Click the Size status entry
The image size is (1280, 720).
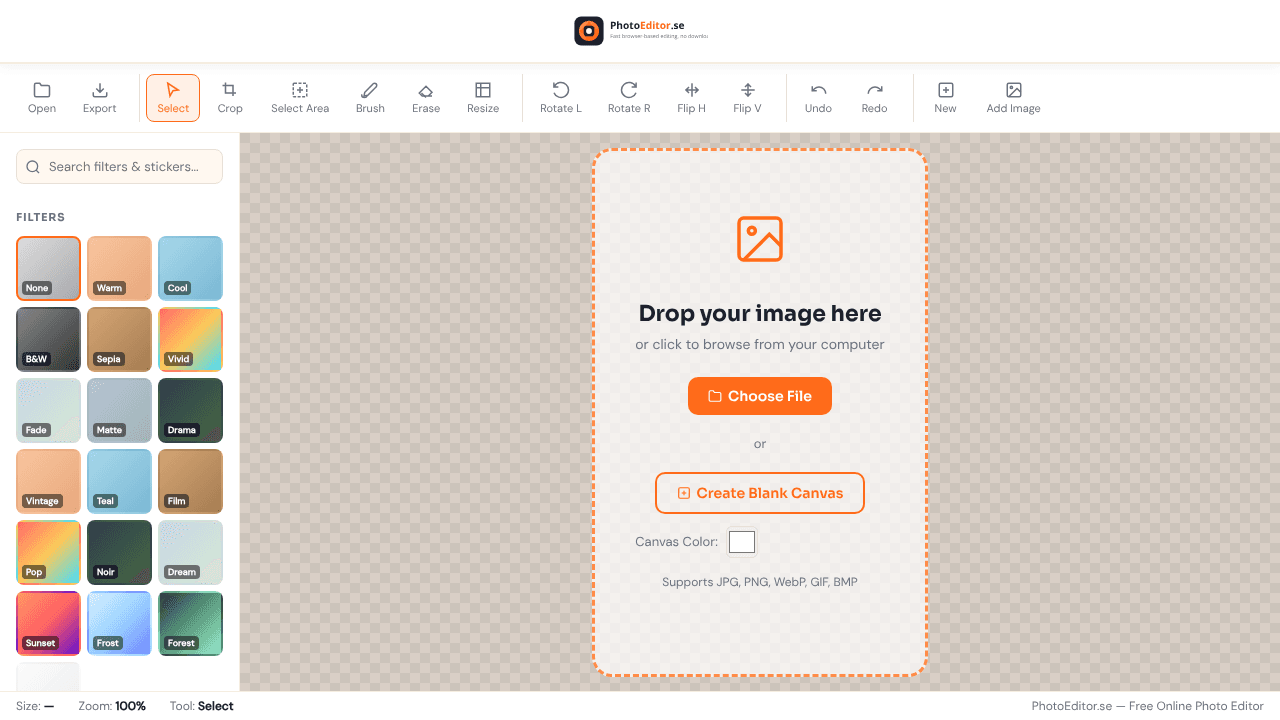click(x=35, y=706)
